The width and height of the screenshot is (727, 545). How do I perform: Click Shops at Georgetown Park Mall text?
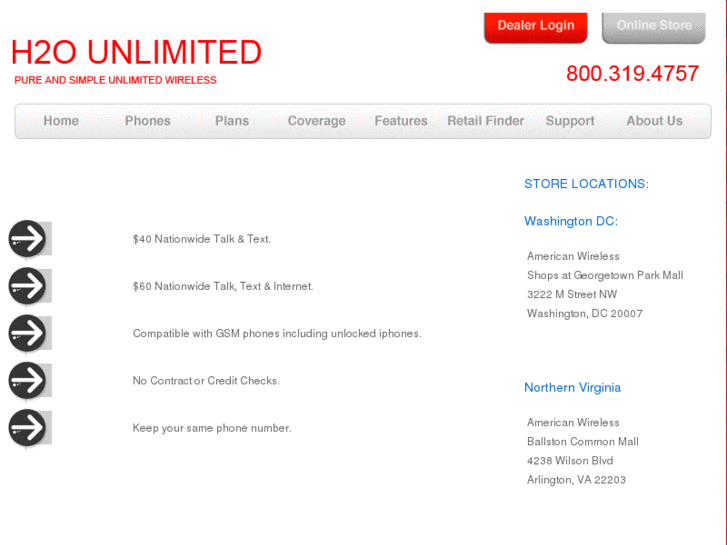[605, 276]
